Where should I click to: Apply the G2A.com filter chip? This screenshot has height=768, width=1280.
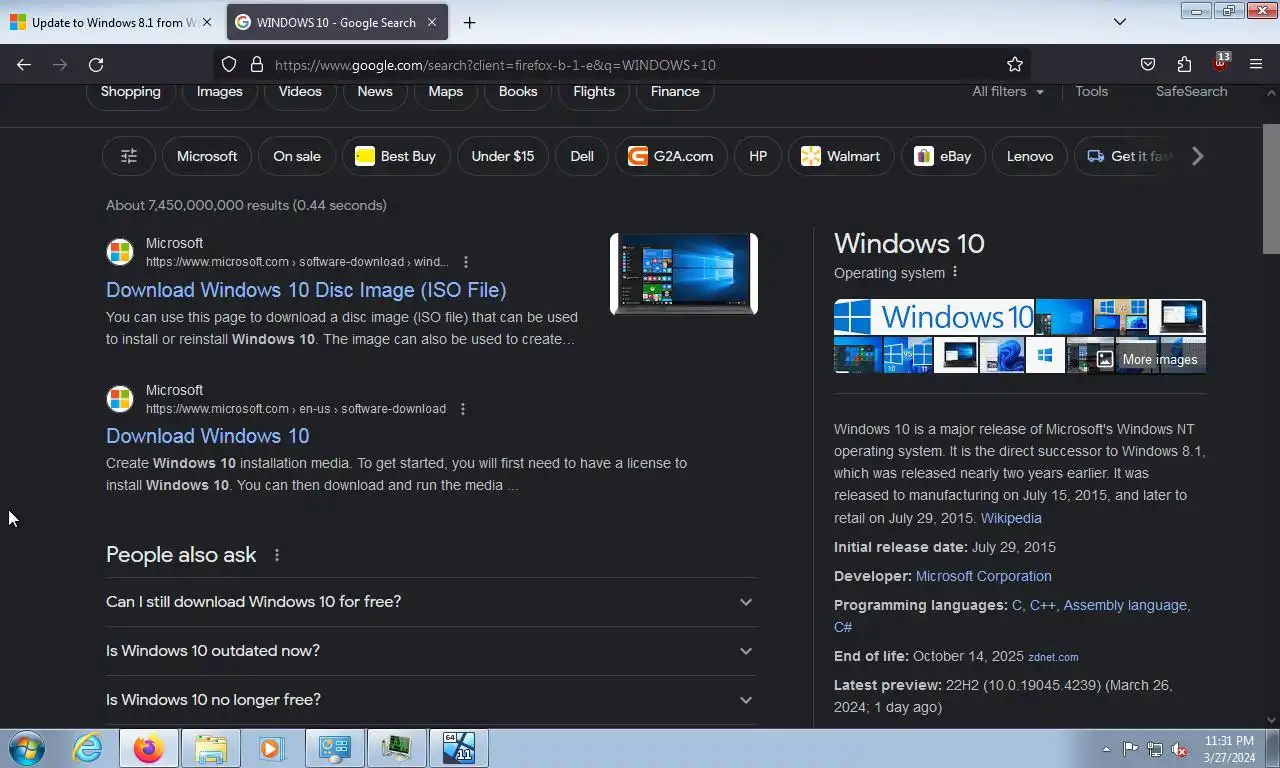click(671, 156)
